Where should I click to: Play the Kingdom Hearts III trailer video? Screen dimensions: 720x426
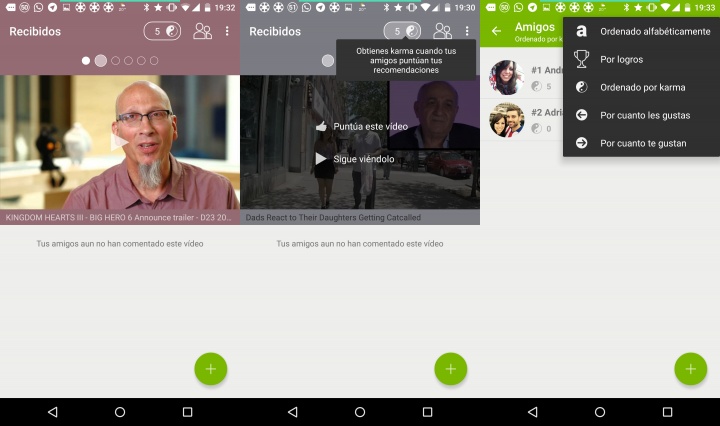119,142
